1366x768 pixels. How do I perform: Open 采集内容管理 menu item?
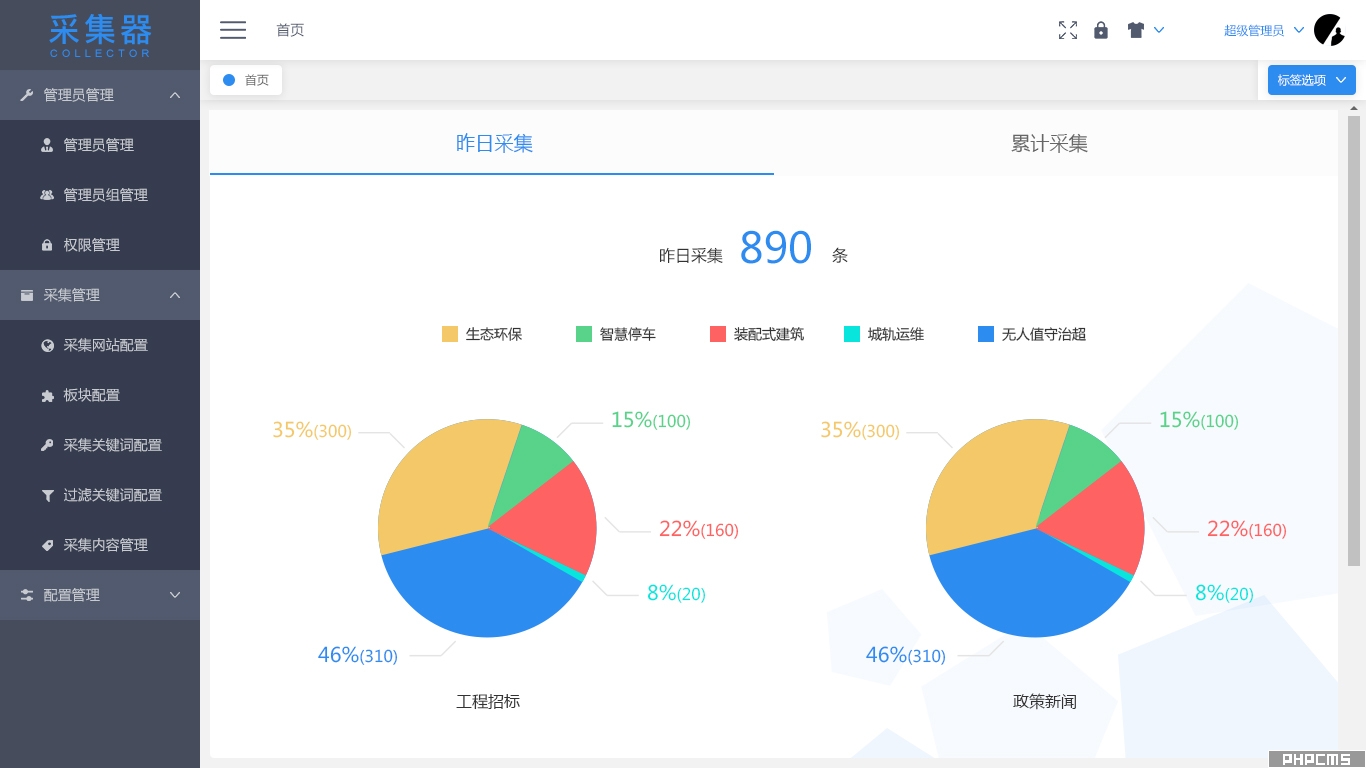tap(100, 545)
